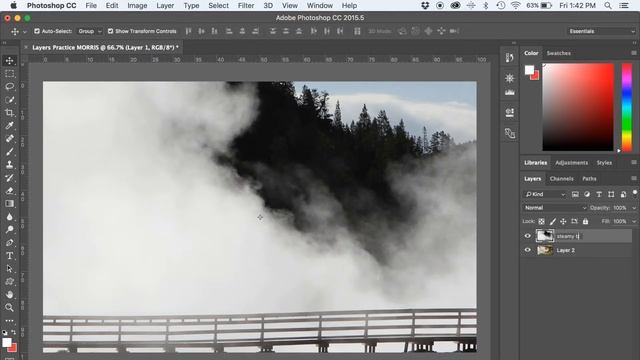Hide the steamy layer eye icon
The height and width of the screenshot is (360, 640).
click(527, 236)
